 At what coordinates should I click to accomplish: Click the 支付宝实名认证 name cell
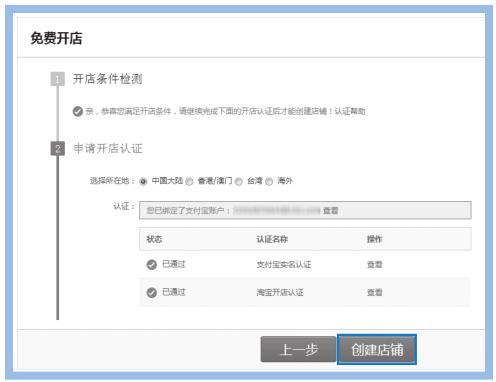click(284, 265)
